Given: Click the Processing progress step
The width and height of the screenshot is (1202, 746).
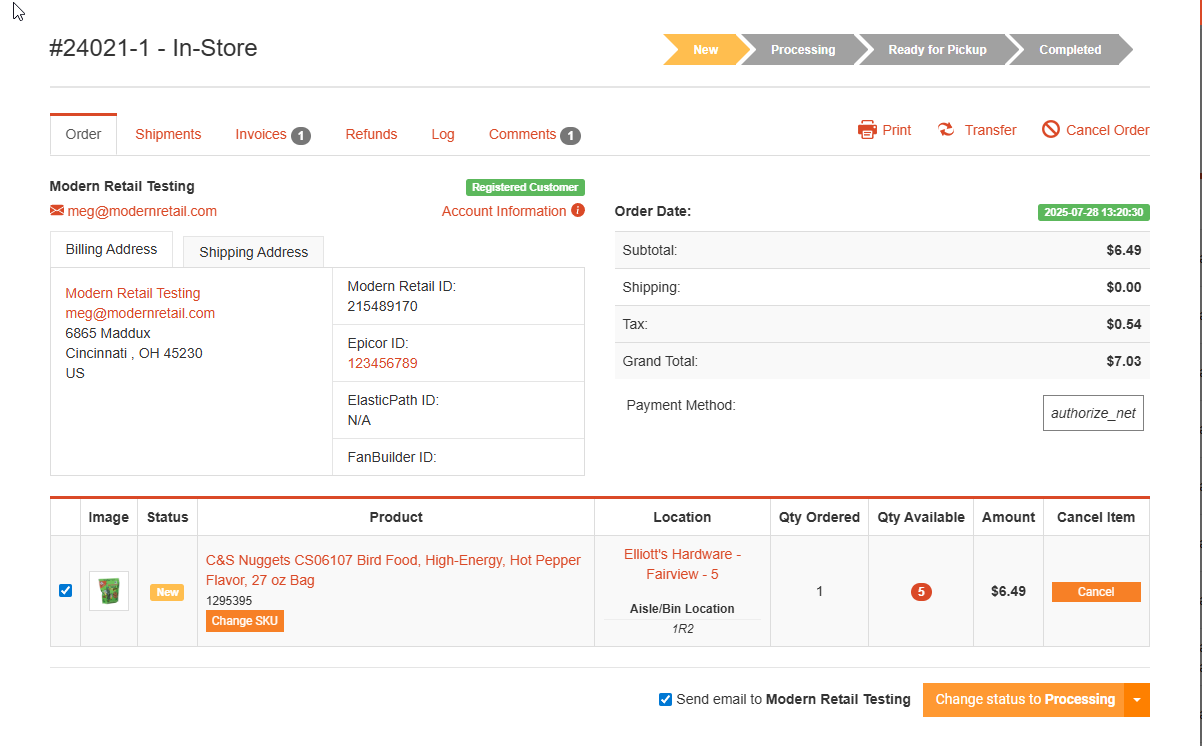Looking at the screenshot, I should [x=803, y=49].
